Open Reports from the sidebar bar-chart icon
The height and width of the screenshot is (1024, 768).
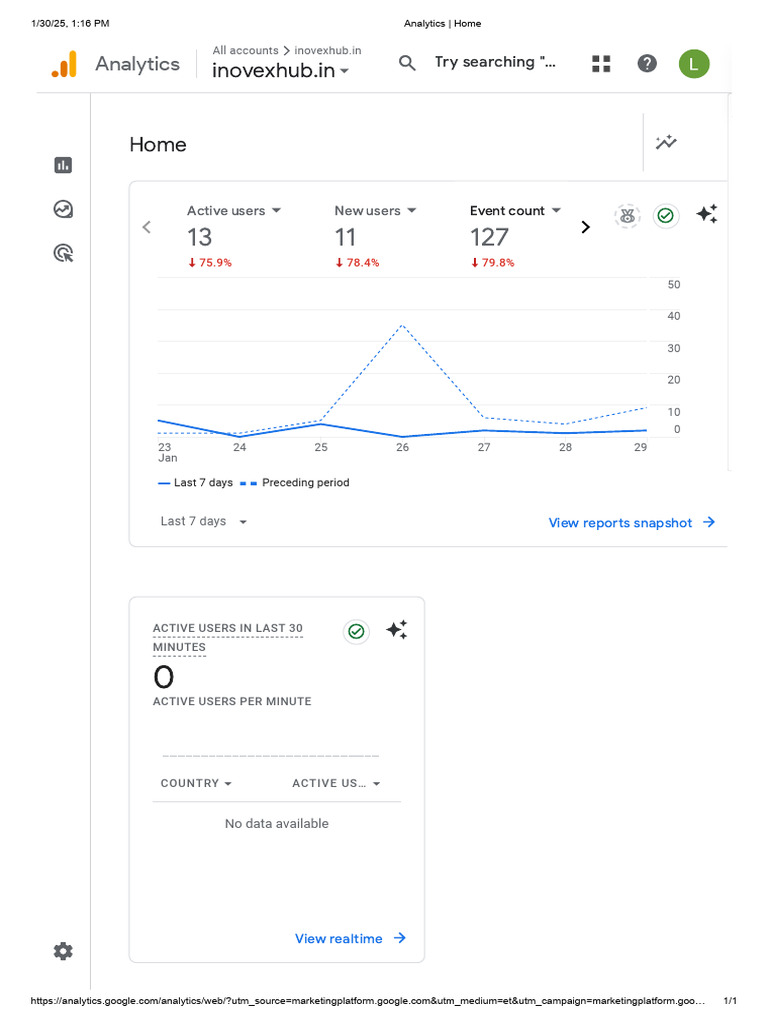(63, 165)
